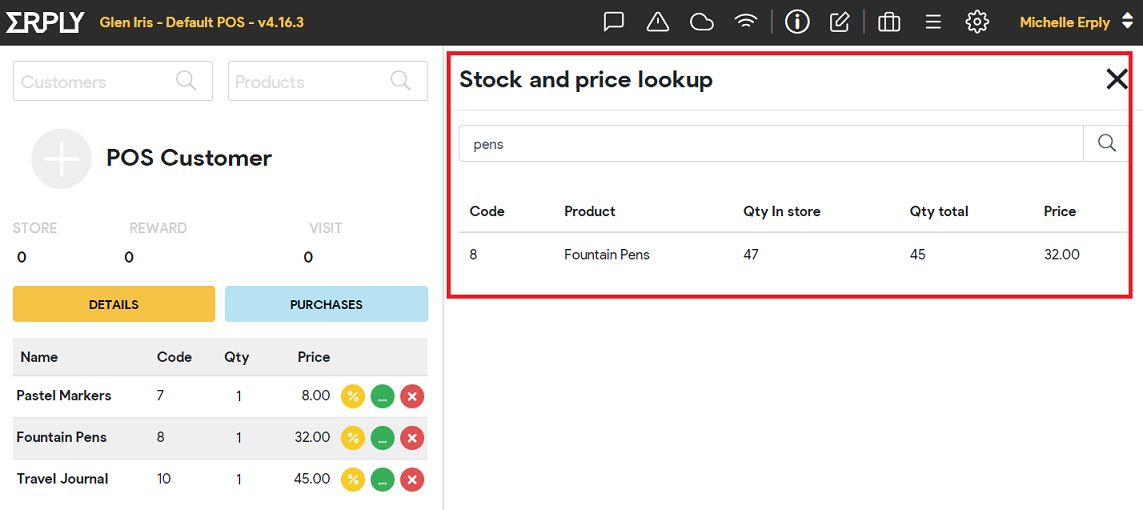Click the 32.00 price in lookup results
This screenshot has width=1143, height=510.
tap(1062, 255)
